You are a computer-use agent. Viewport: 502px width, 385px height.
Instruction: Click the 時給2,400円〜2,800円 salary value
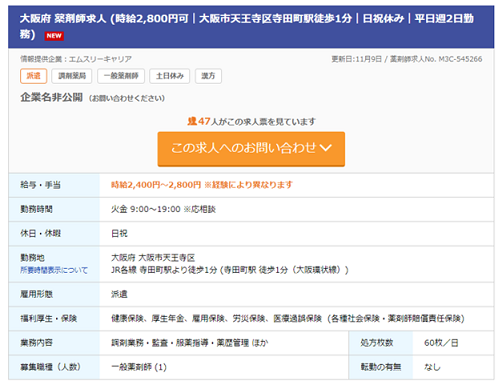(156, 185)
